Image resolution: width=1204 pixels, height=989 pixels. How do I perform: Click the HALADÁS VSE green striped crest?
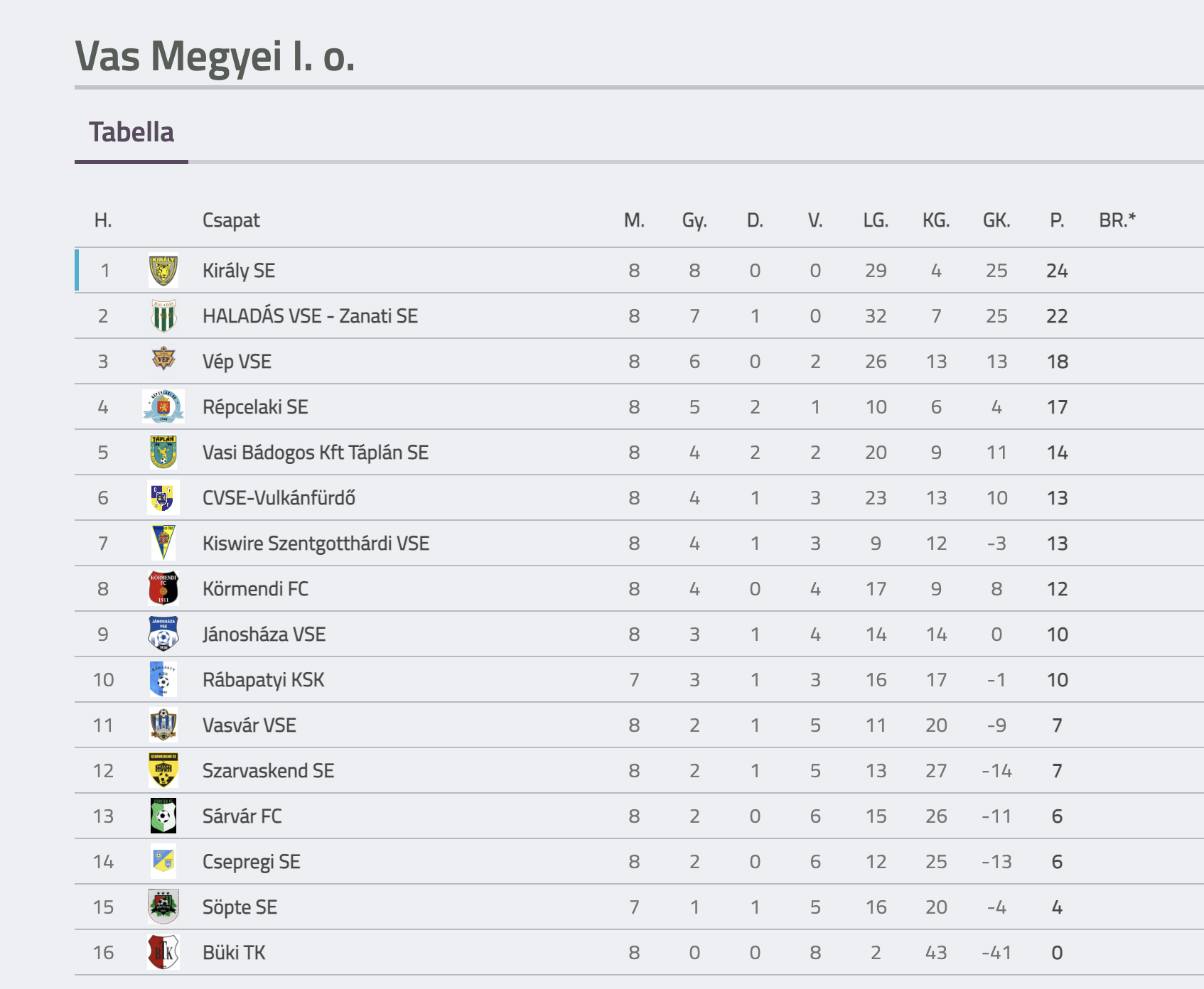163,316
